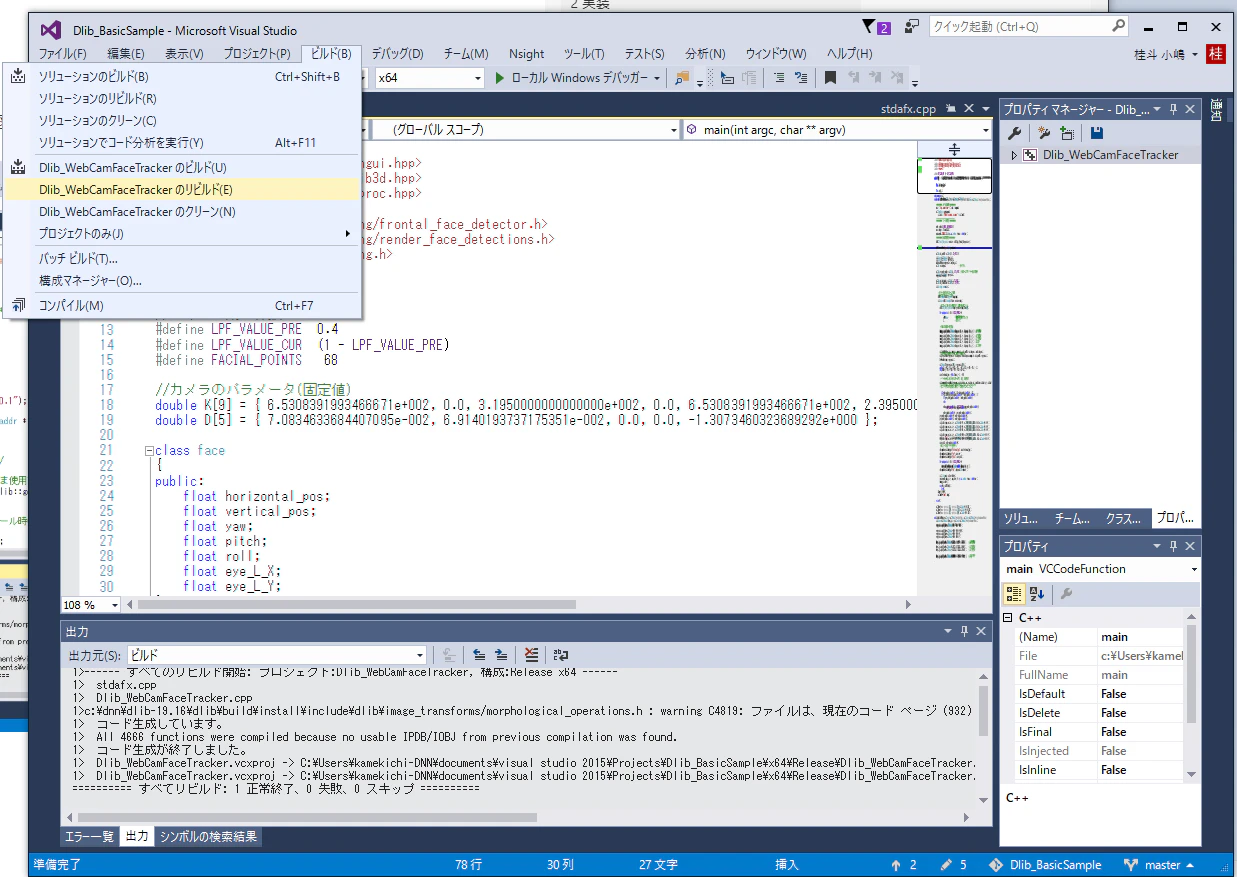Keep the stdafx.cpp preview tab open
The image size is (1237, 877).
click(951, 109)
